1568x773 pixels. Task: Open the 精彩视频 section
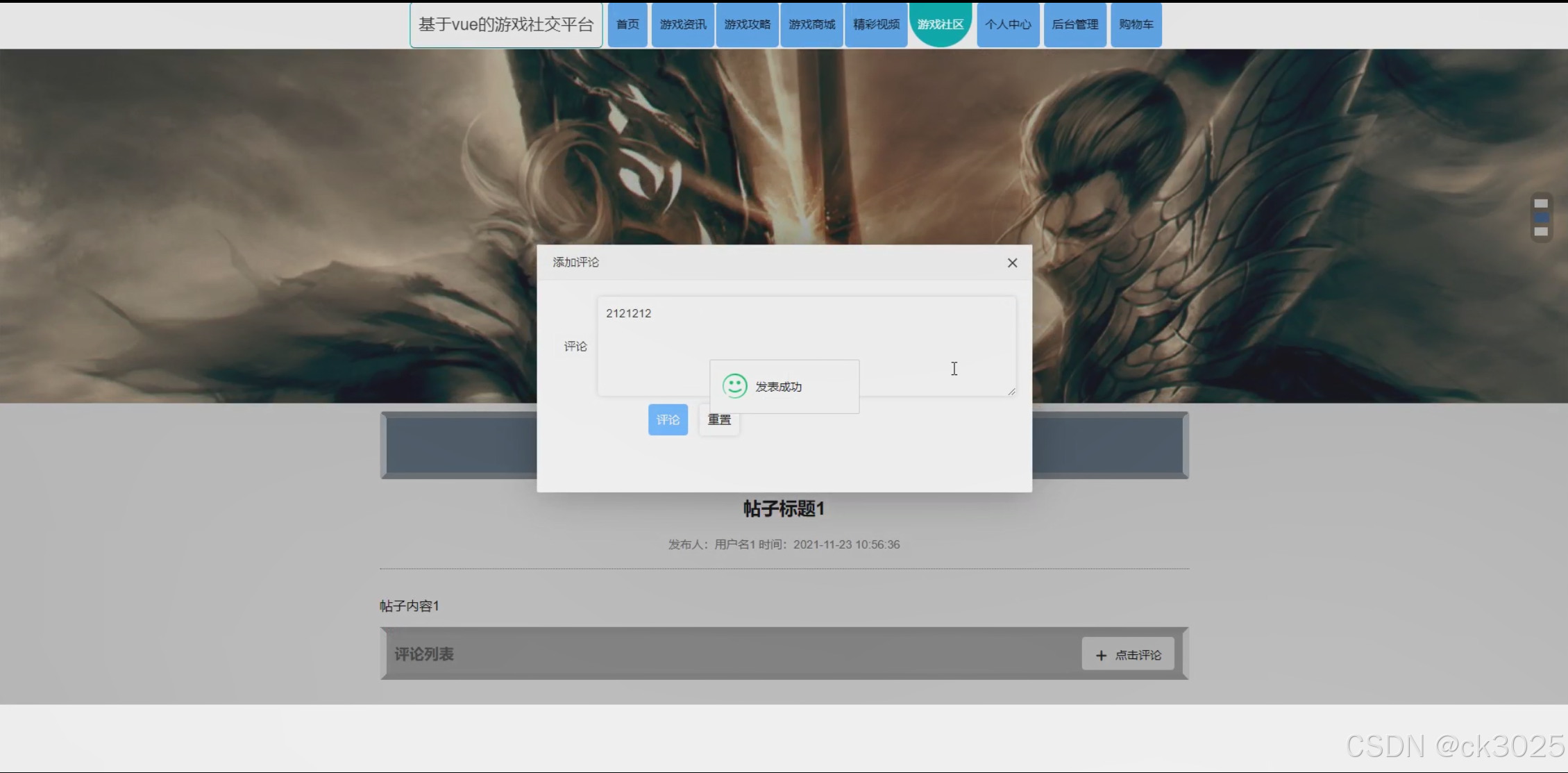click(876, 24)
